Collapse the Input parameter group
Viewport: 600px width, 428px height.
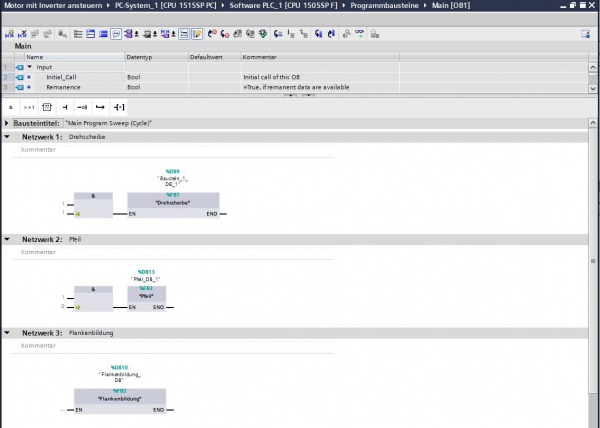pyautogui.click(x=29, y=67)
